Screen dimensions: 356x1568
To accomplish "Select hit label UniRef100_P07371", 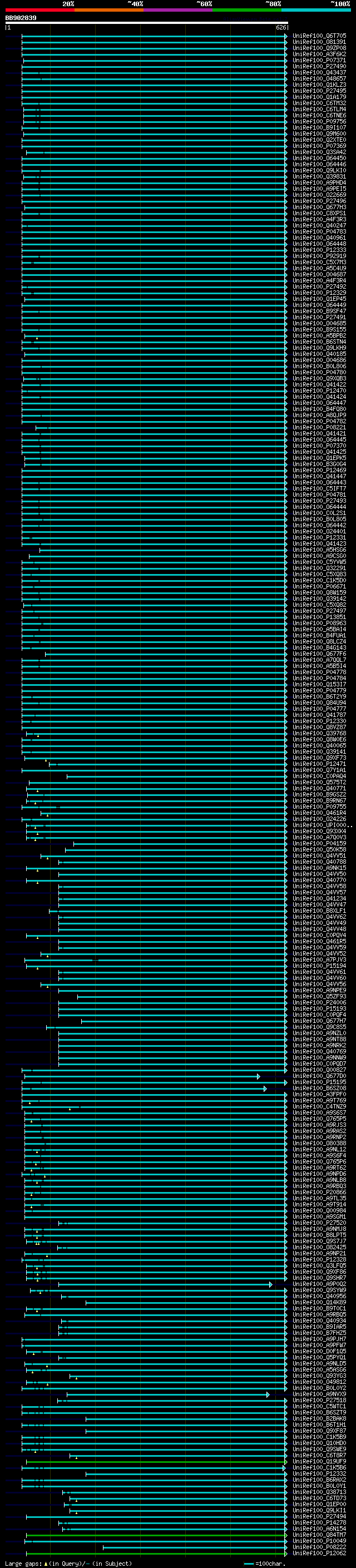I will point(319,60).
